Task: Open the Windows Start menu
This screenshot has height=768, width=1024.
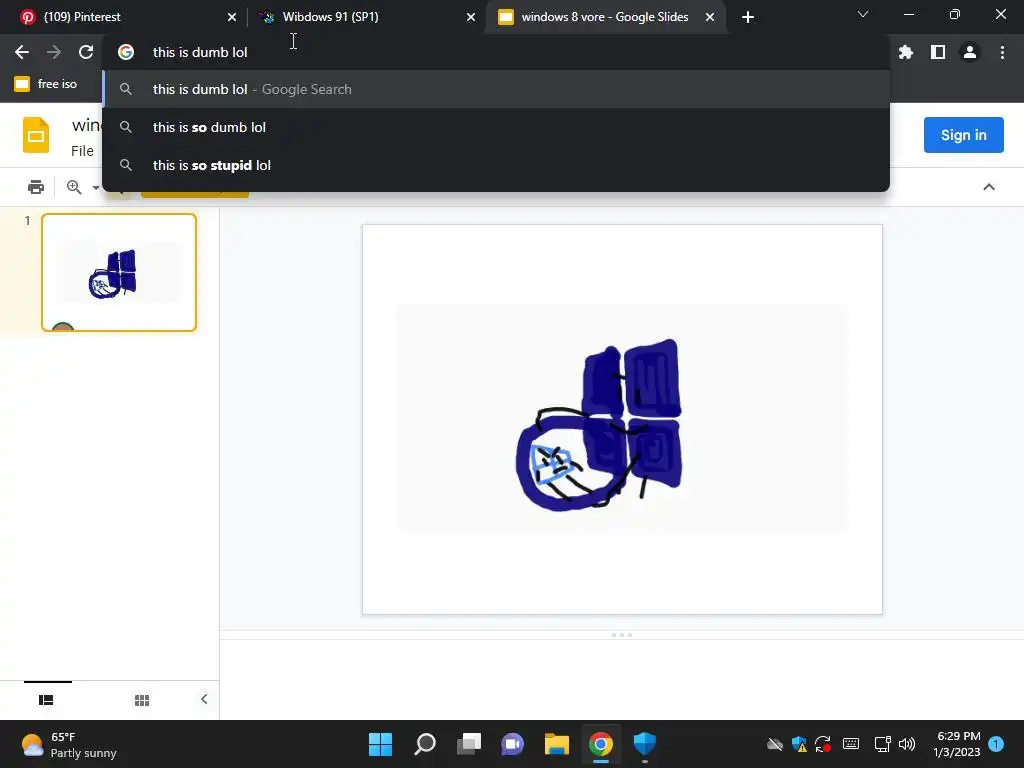Action: point(380,744)
